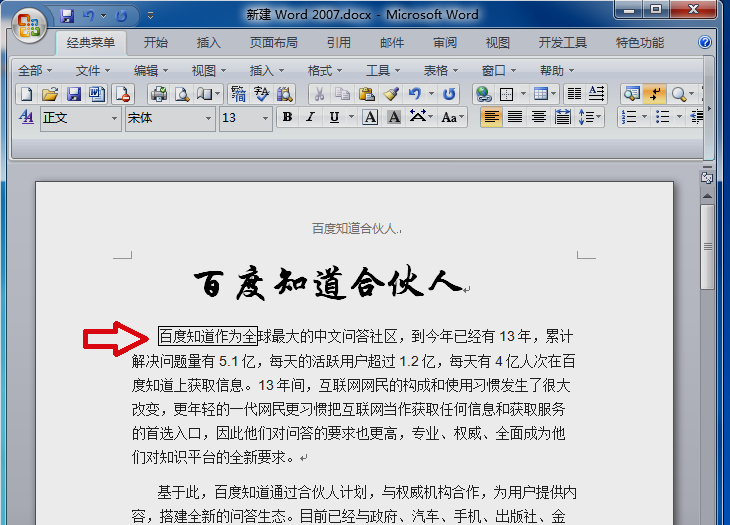Click the Office orb button
The image size is (730, 525).
point(29,25)
